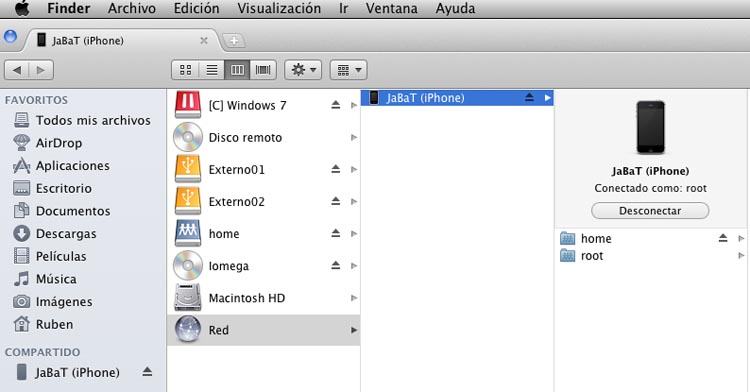Open the root shared folder on iPhone

[652, 256]
